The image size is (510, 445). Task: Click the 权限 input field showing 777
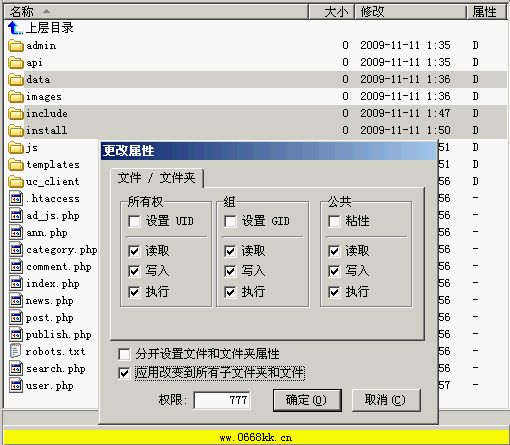[x=222, y=400]
